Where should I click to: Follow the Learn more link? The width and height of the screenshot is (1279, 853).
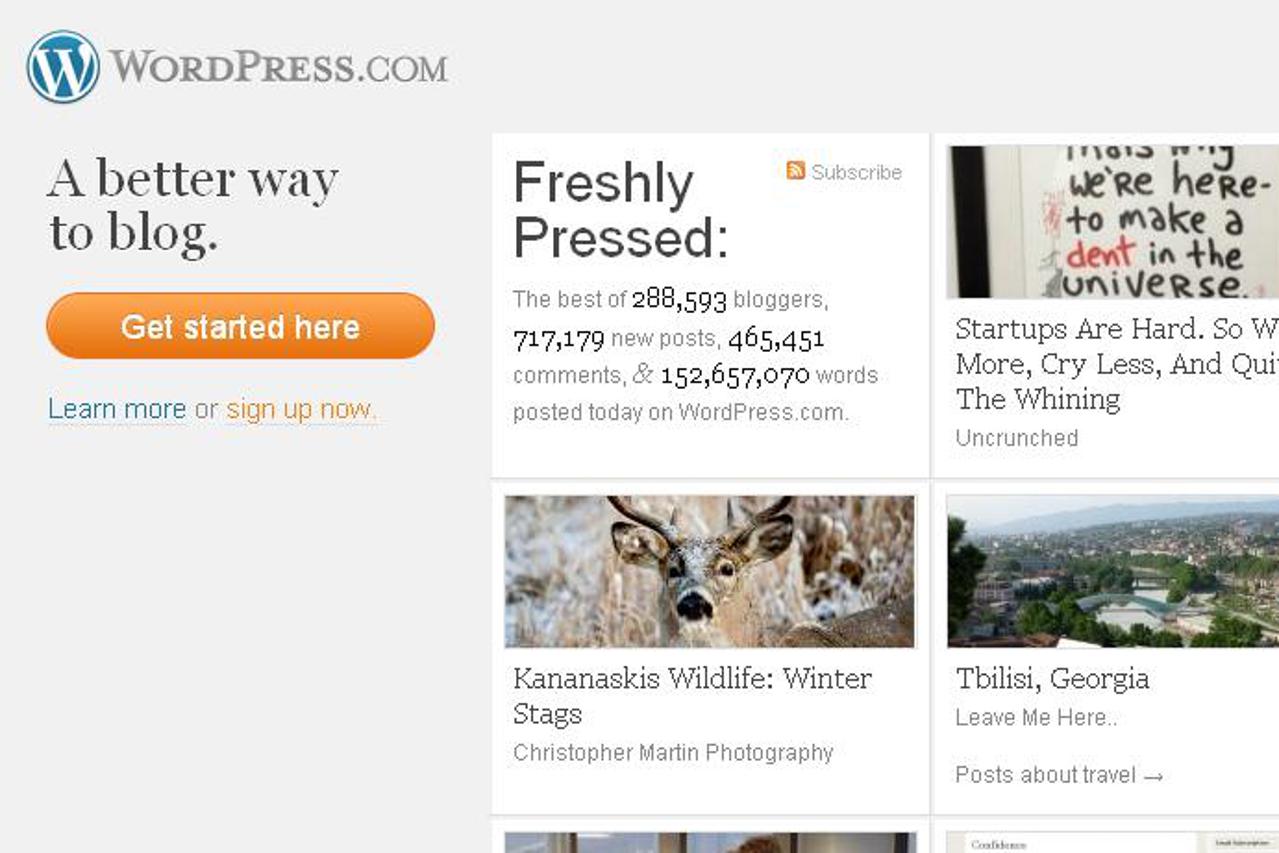pos(117,409)
